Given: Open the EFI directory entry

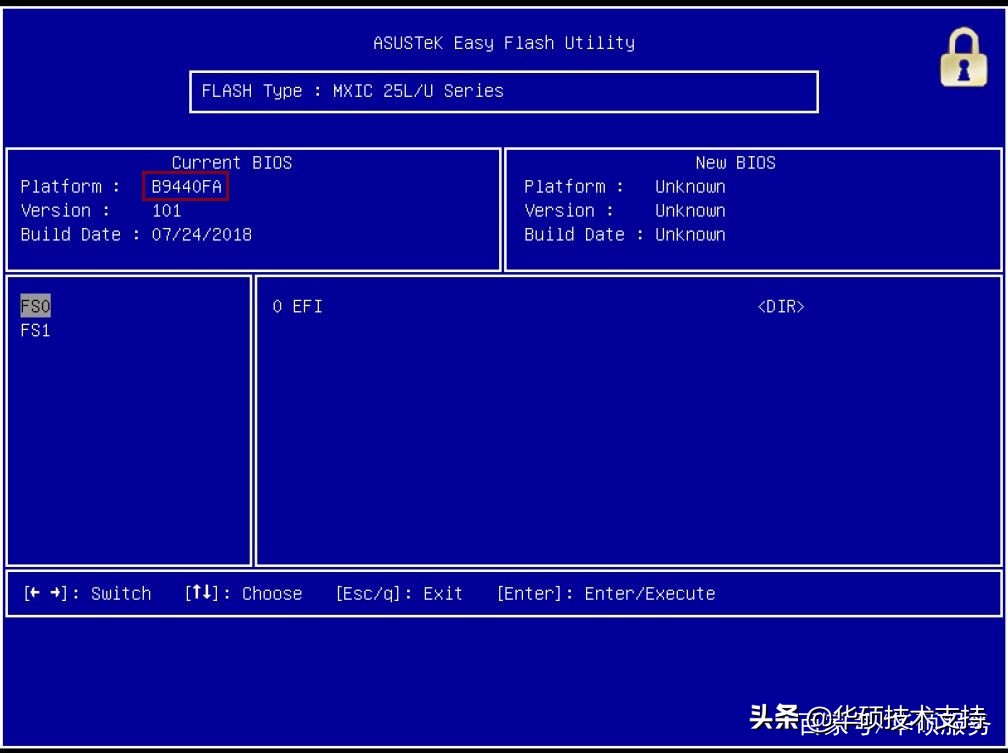Looking at the screenshot, I should (x=297, y=306).
